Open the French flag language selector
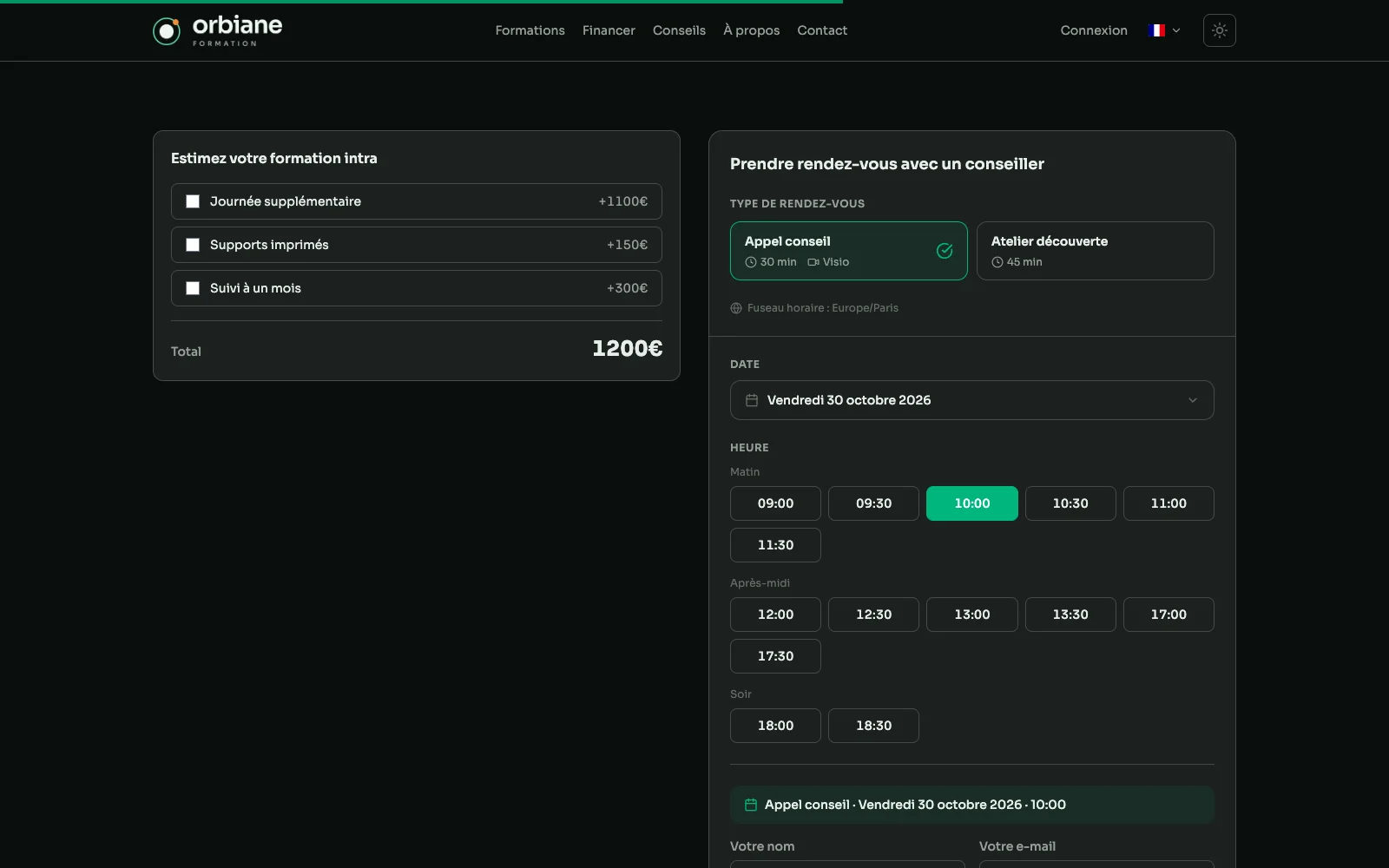Image resolution: width=1389 pixels, height=868 pixels. point(1163,30)
